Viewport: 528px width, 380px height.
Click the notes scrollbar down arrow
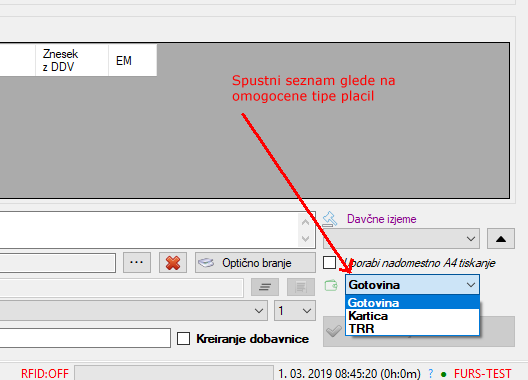pos(305,239)
